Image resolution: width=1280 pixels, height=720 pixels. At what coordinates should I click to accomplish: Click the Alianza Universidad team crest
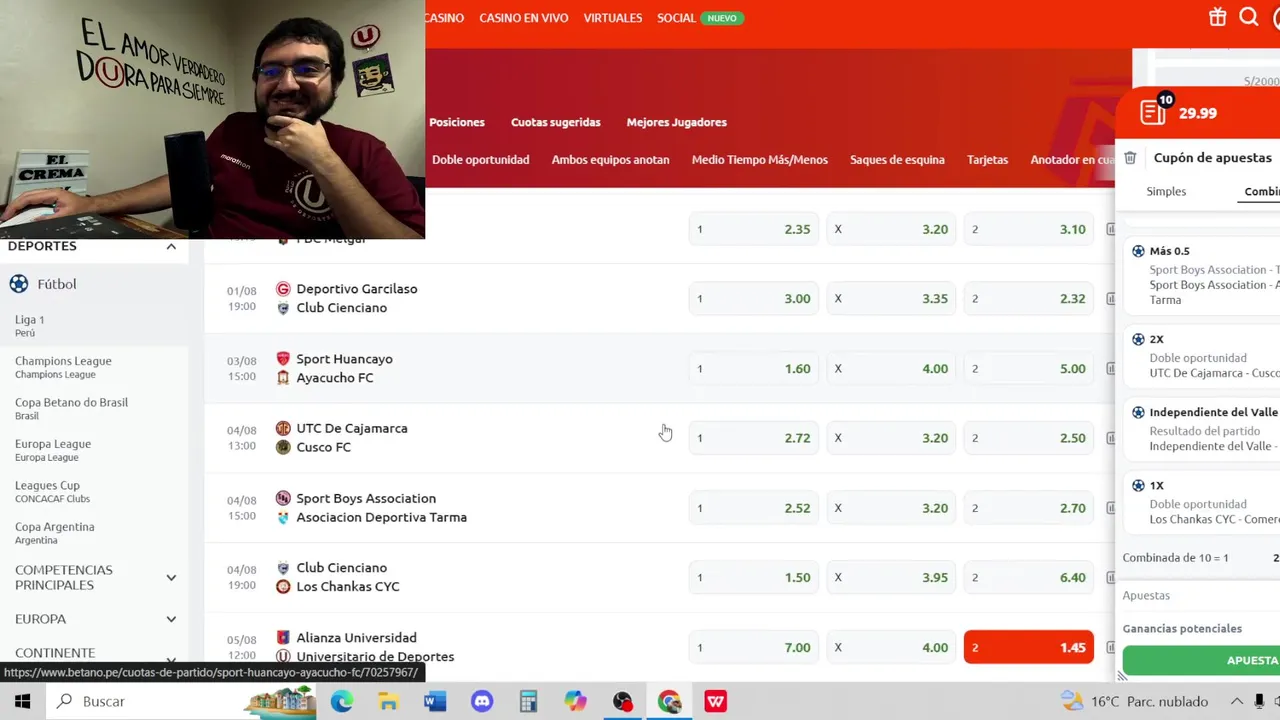tap(283, 637)
